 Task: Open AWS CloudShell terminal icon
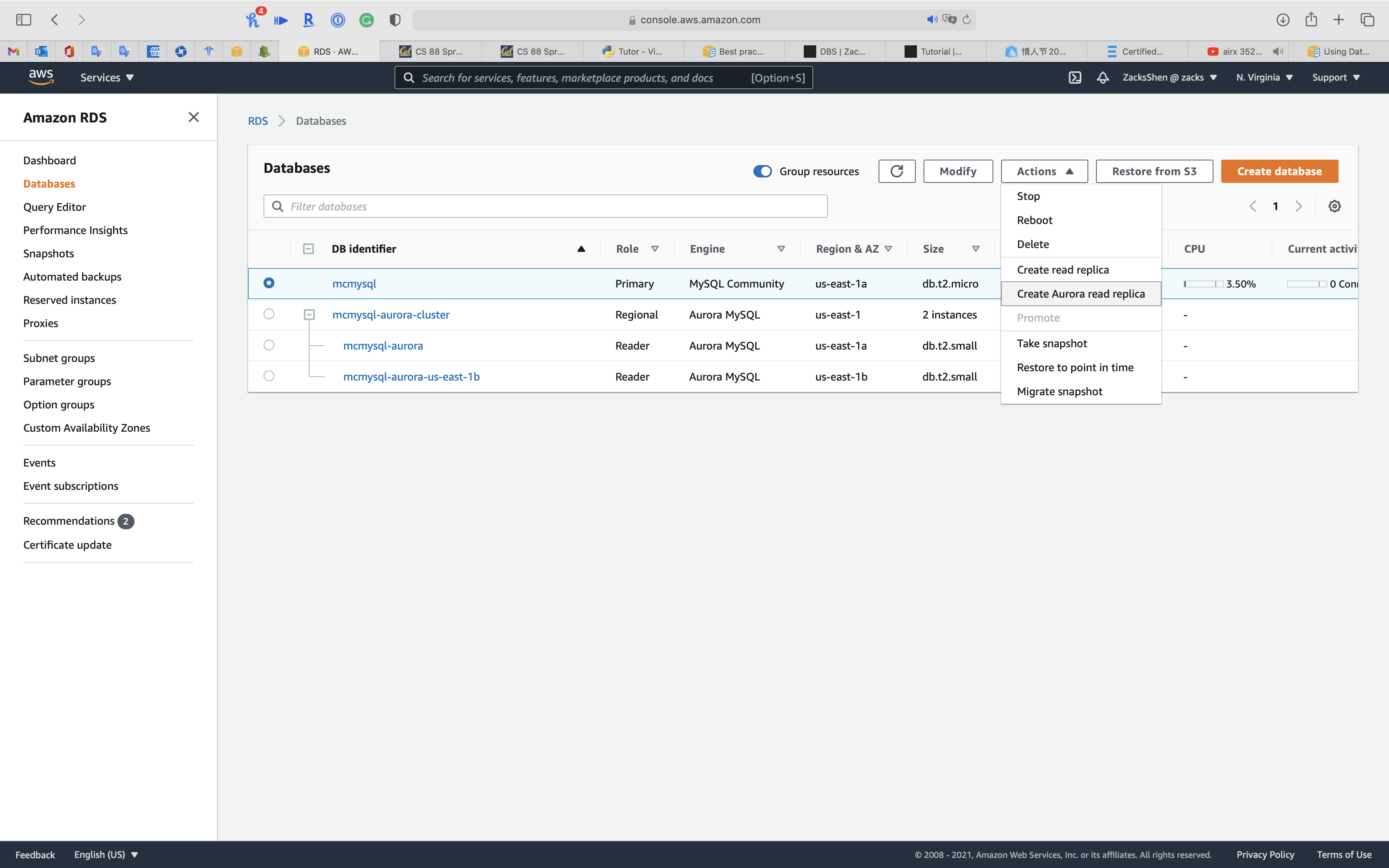1075,77
